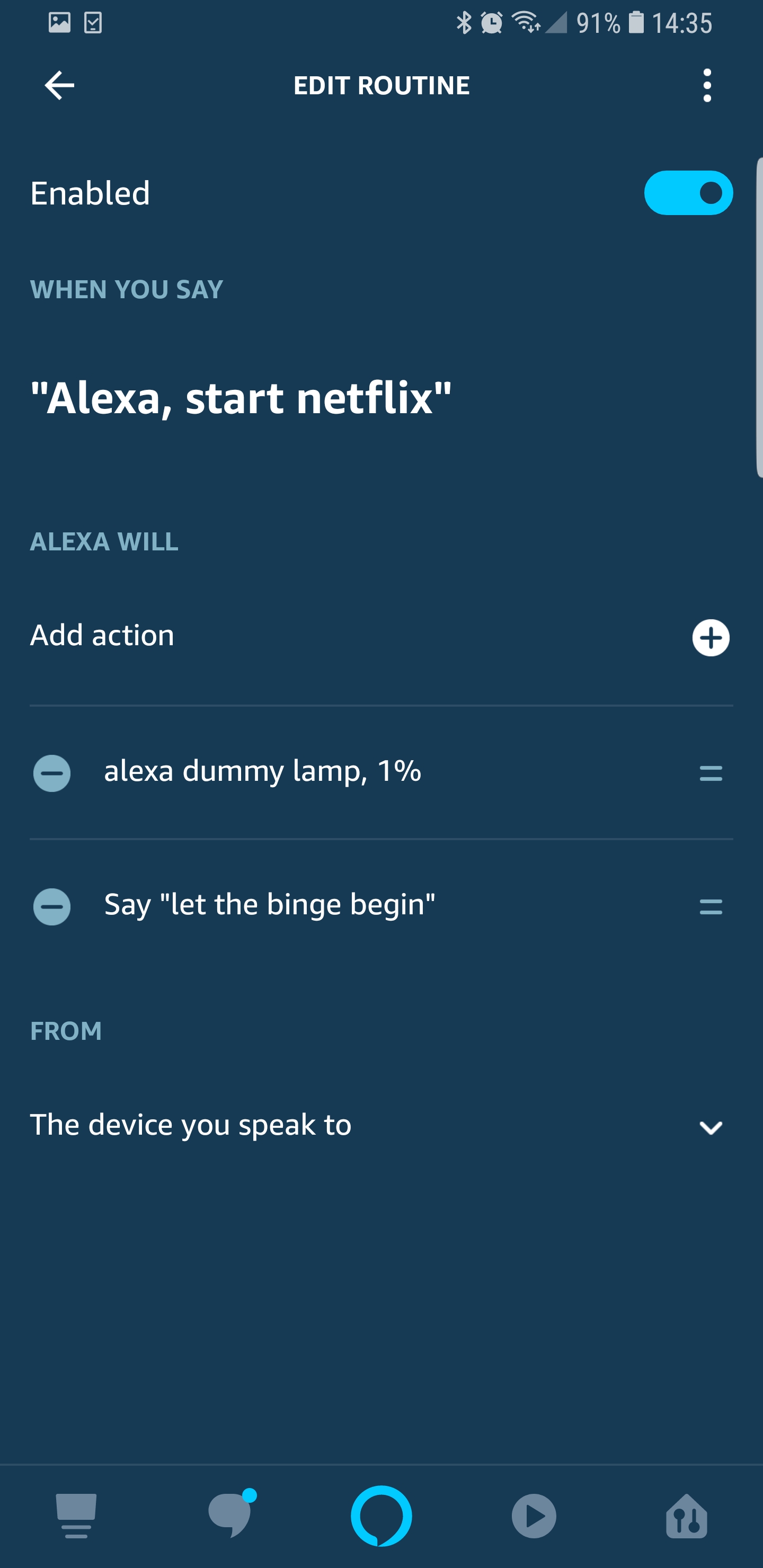
Task: Expand the device selection chevron
Action: click(x=710, y=1127)
